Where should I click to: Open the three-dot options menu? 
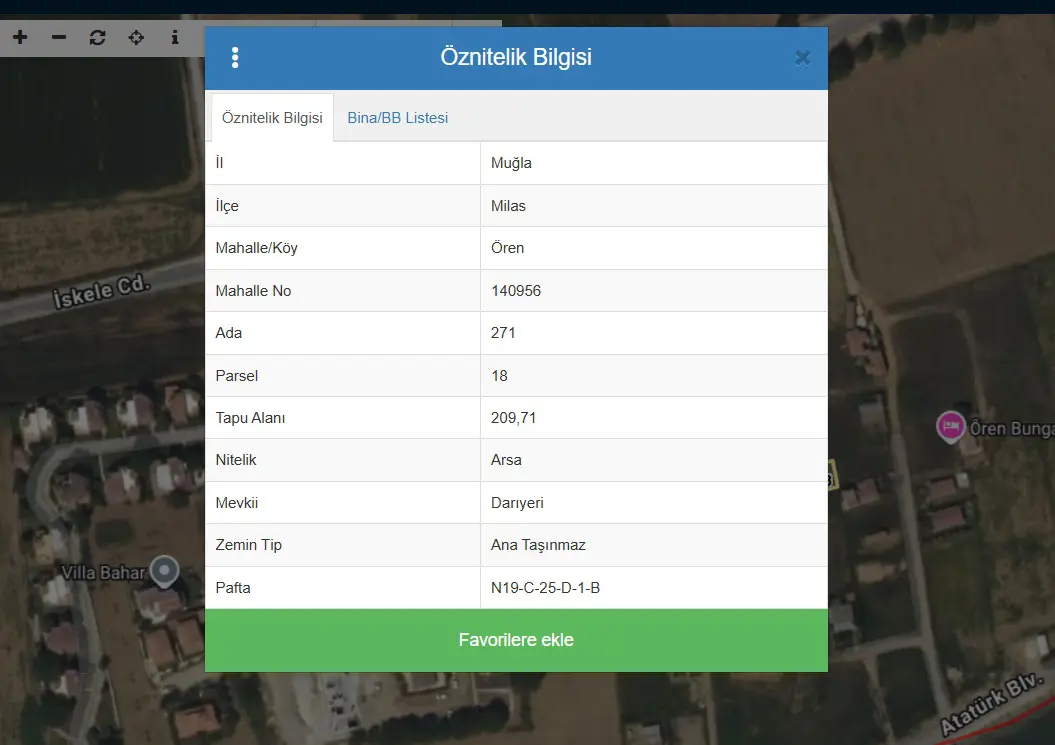235,57
